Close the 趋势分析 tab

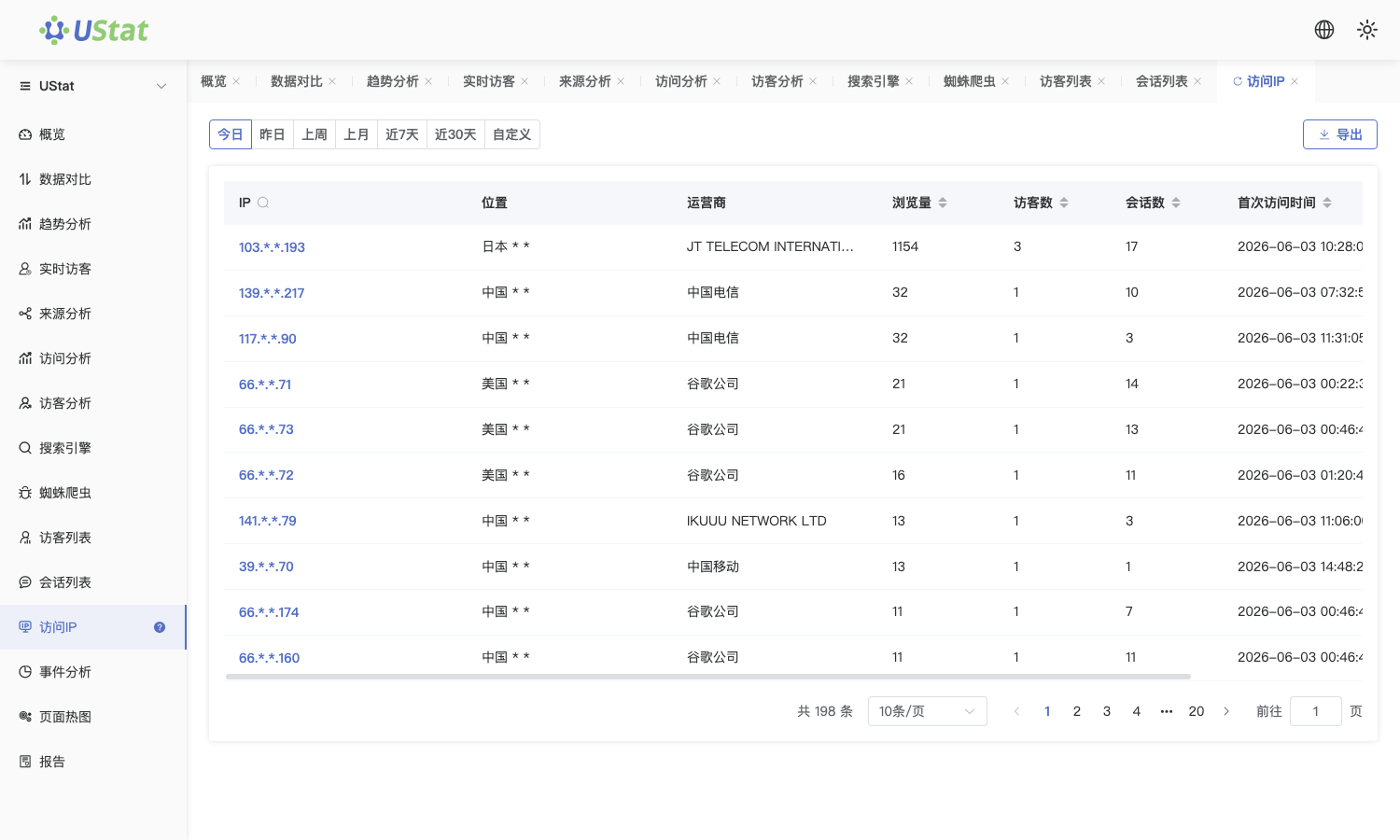point(428,81)
